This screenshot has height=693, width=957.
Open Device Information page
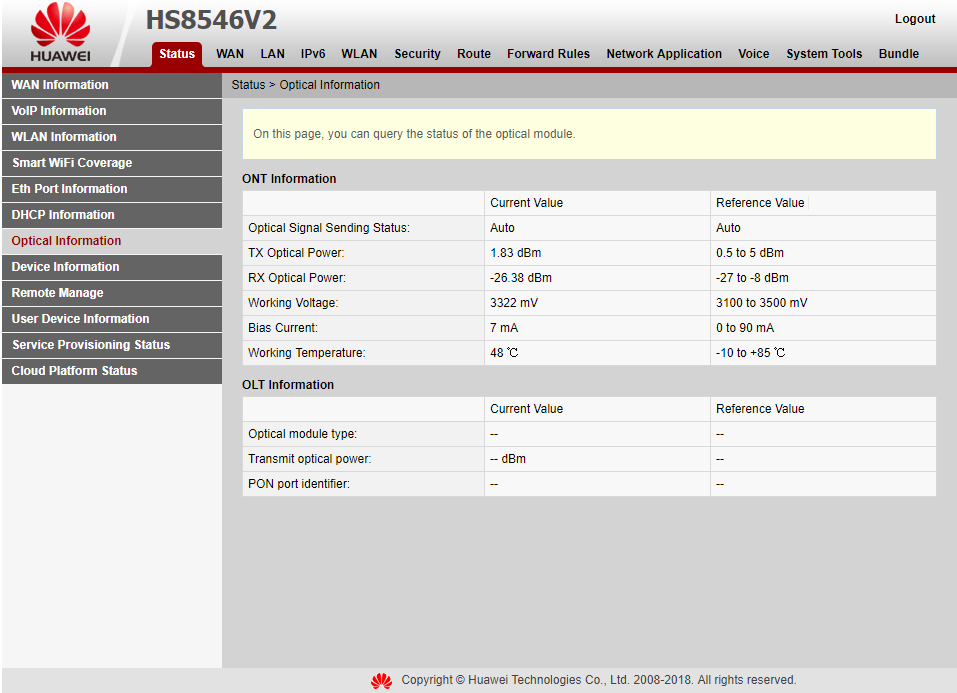pyautogui.click(x=112, y=267)
